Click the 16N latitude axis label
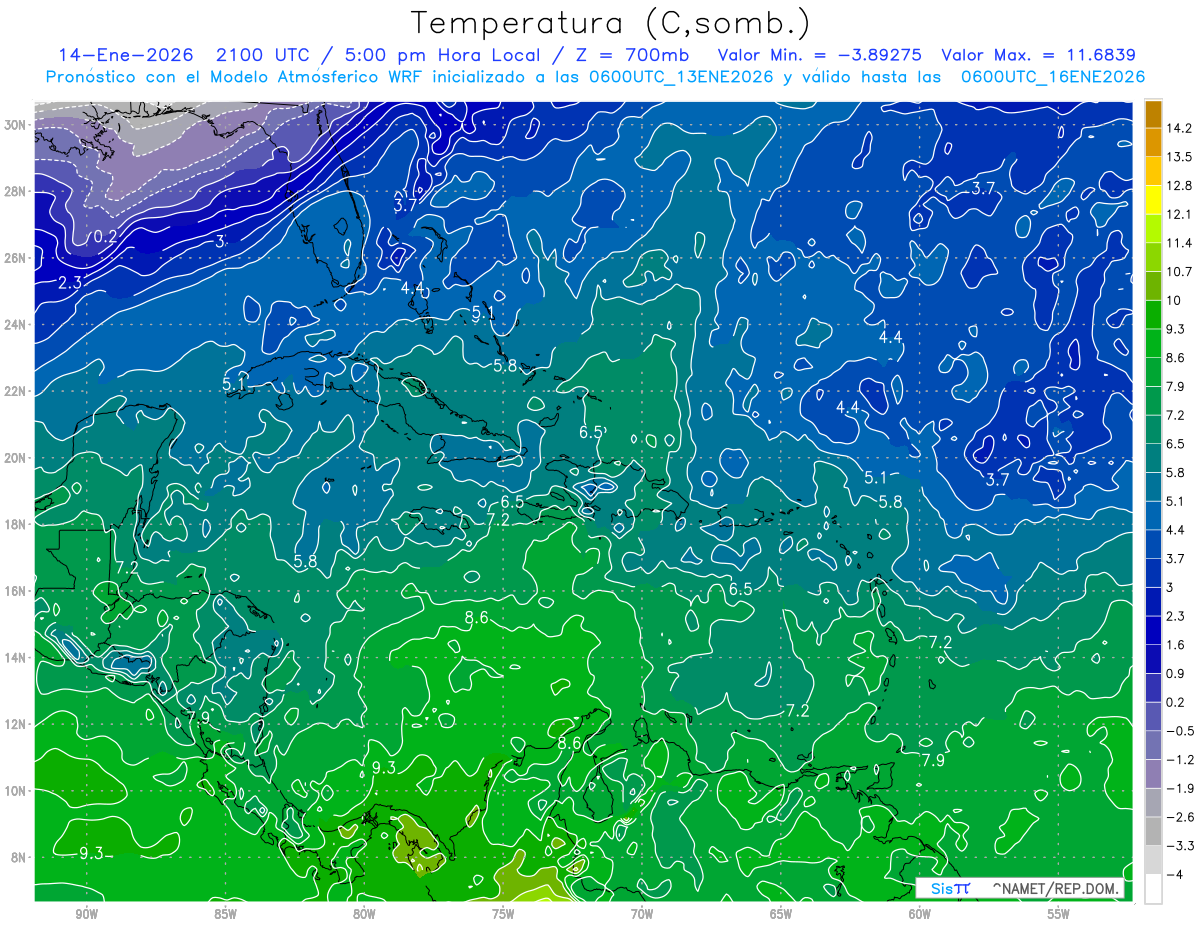The image size is (1200, 927). click(16, 591)
